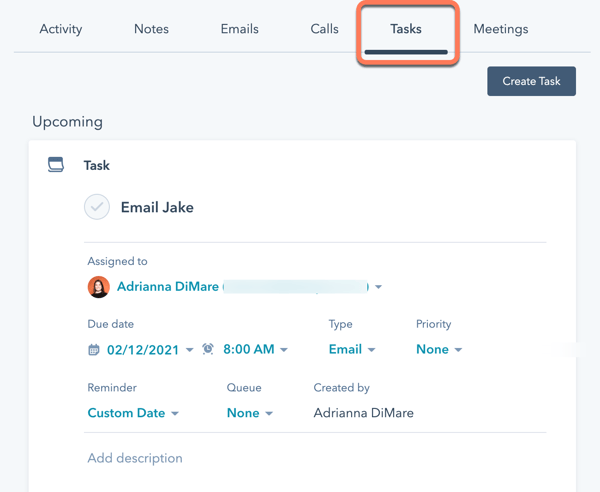The width and height of the screenshot is (600, 492).
Task: Edit the Email Jake task title
Action: tap(157, 207)
